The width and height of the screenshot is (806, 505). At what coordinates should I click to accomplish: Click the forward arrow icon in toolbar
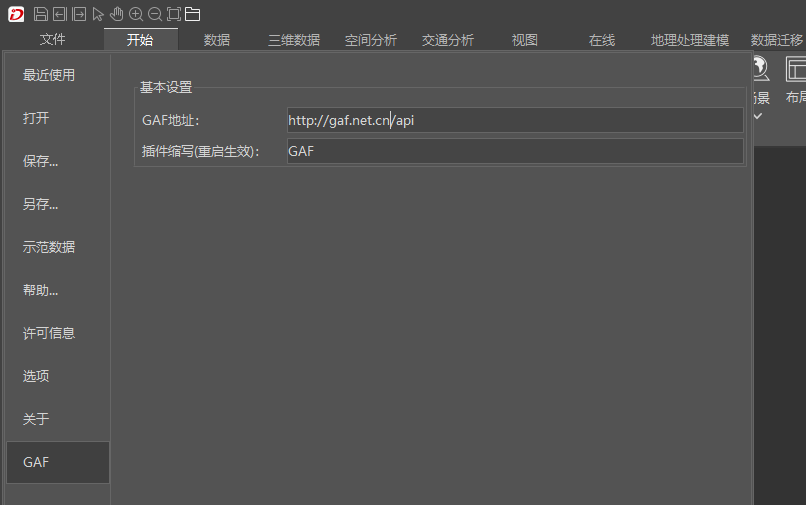point(79,14)
